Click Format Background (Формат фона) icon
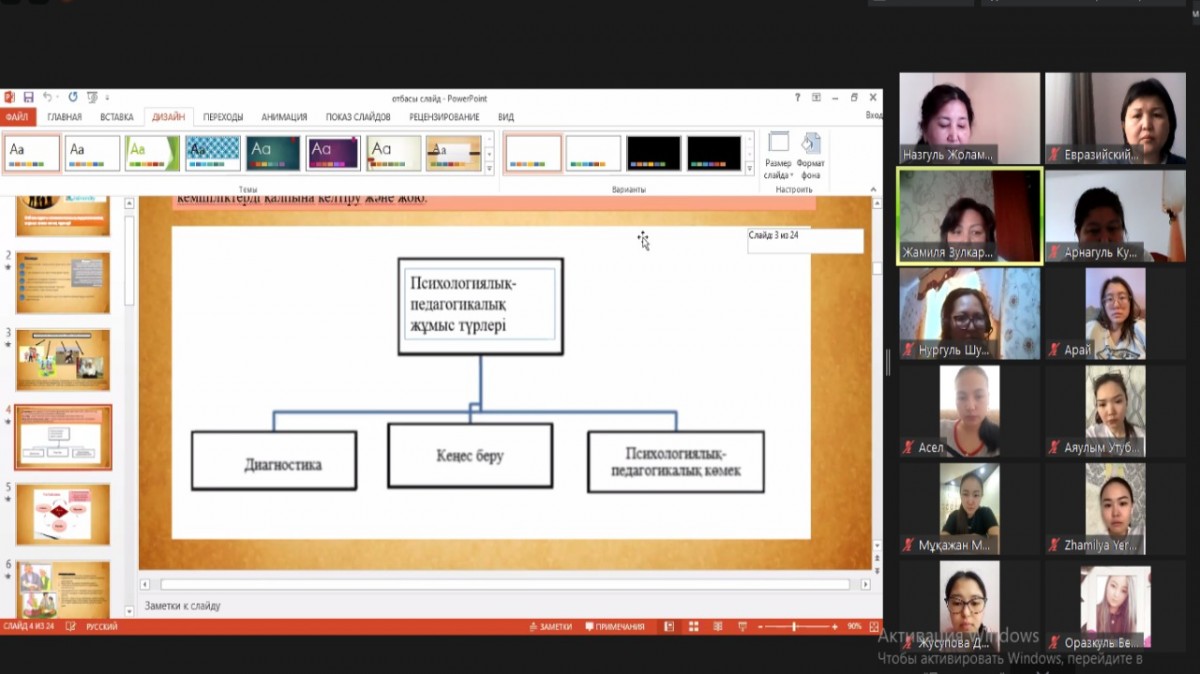The width and height of the screenshot is (1200, 674). (x=811, y=154)
